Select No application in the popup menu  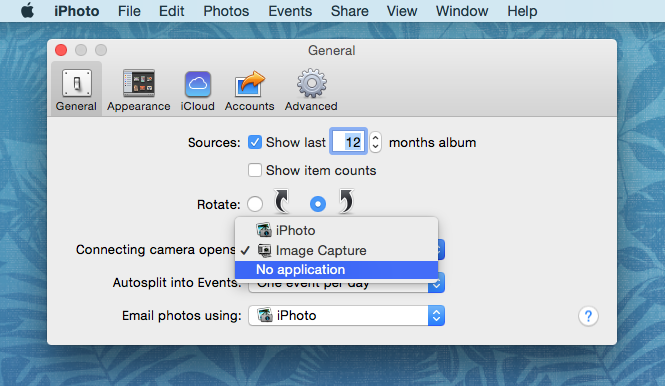click(336, 270)
